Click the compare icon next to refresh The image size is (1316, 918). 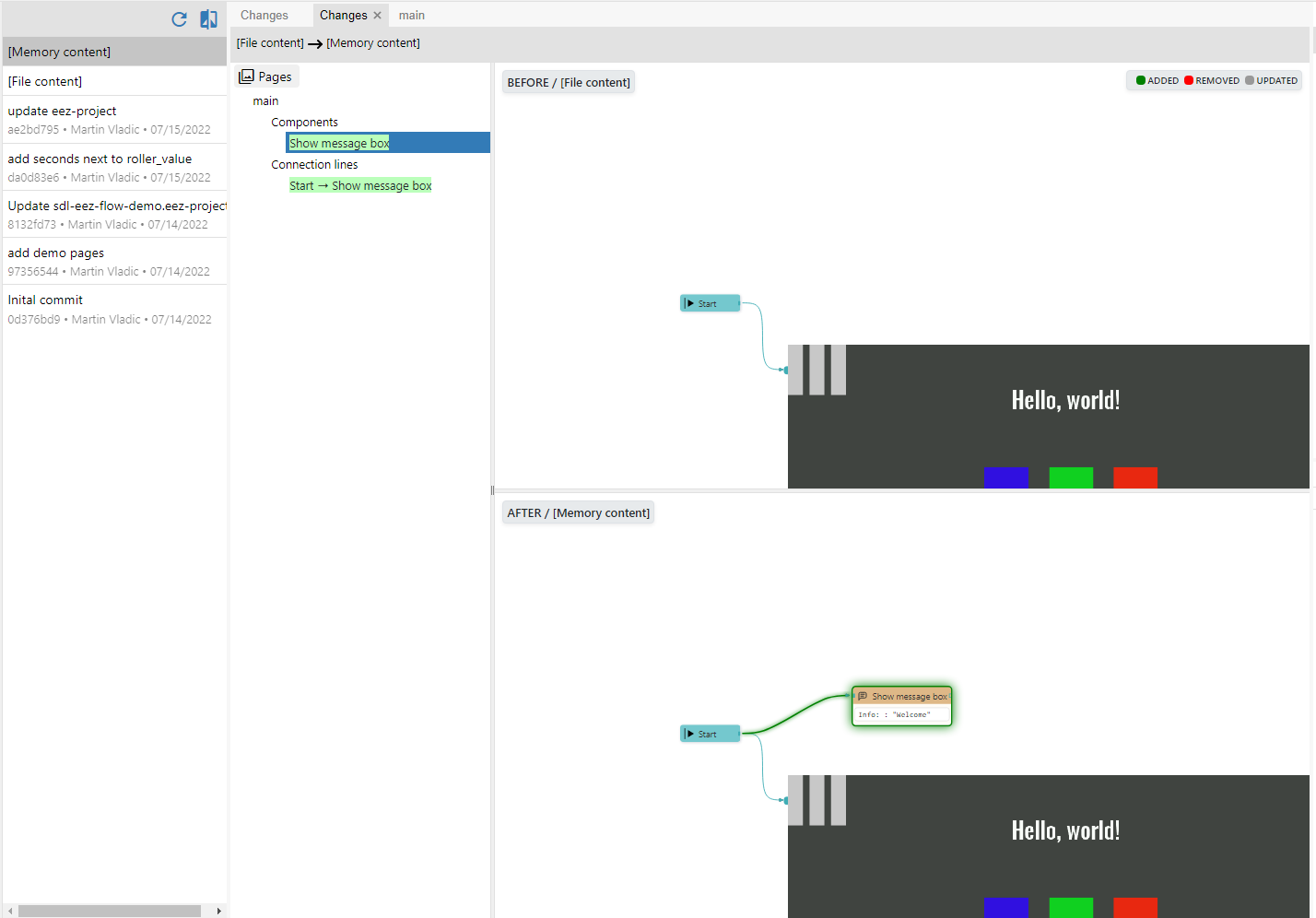pos(209,19)
